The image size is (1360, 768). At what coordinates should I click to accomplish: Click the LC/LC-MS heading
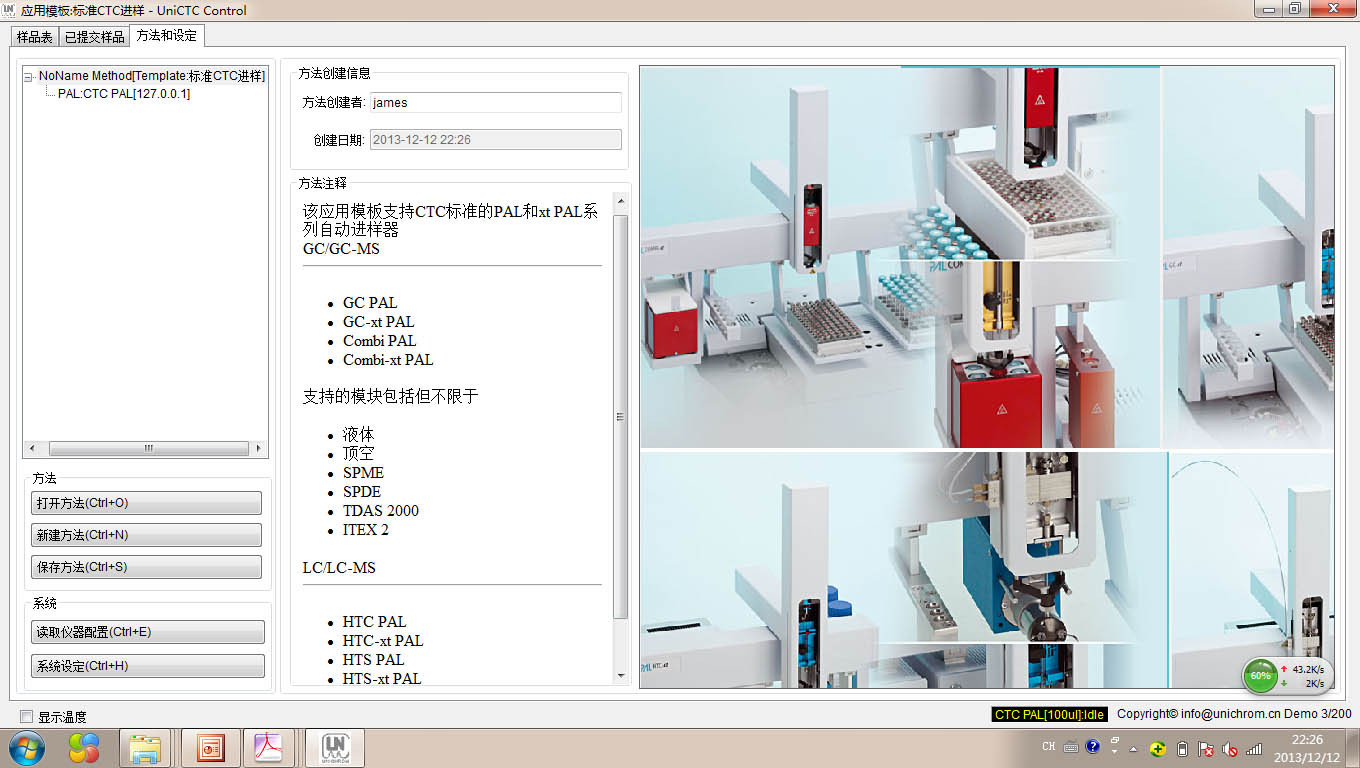[339, 567]
